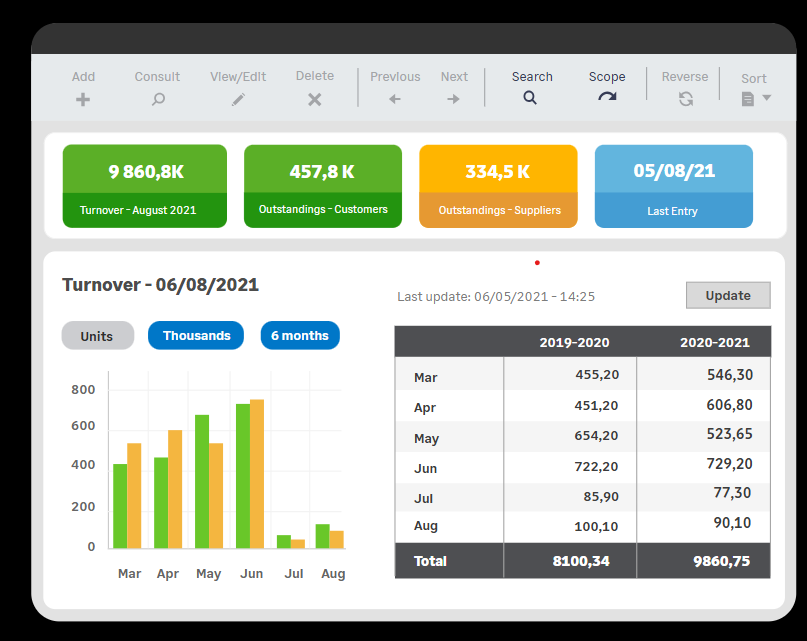Go to Previous record arrow
The width and height of the screenshot is (807, 641).
tap(394, 99)
